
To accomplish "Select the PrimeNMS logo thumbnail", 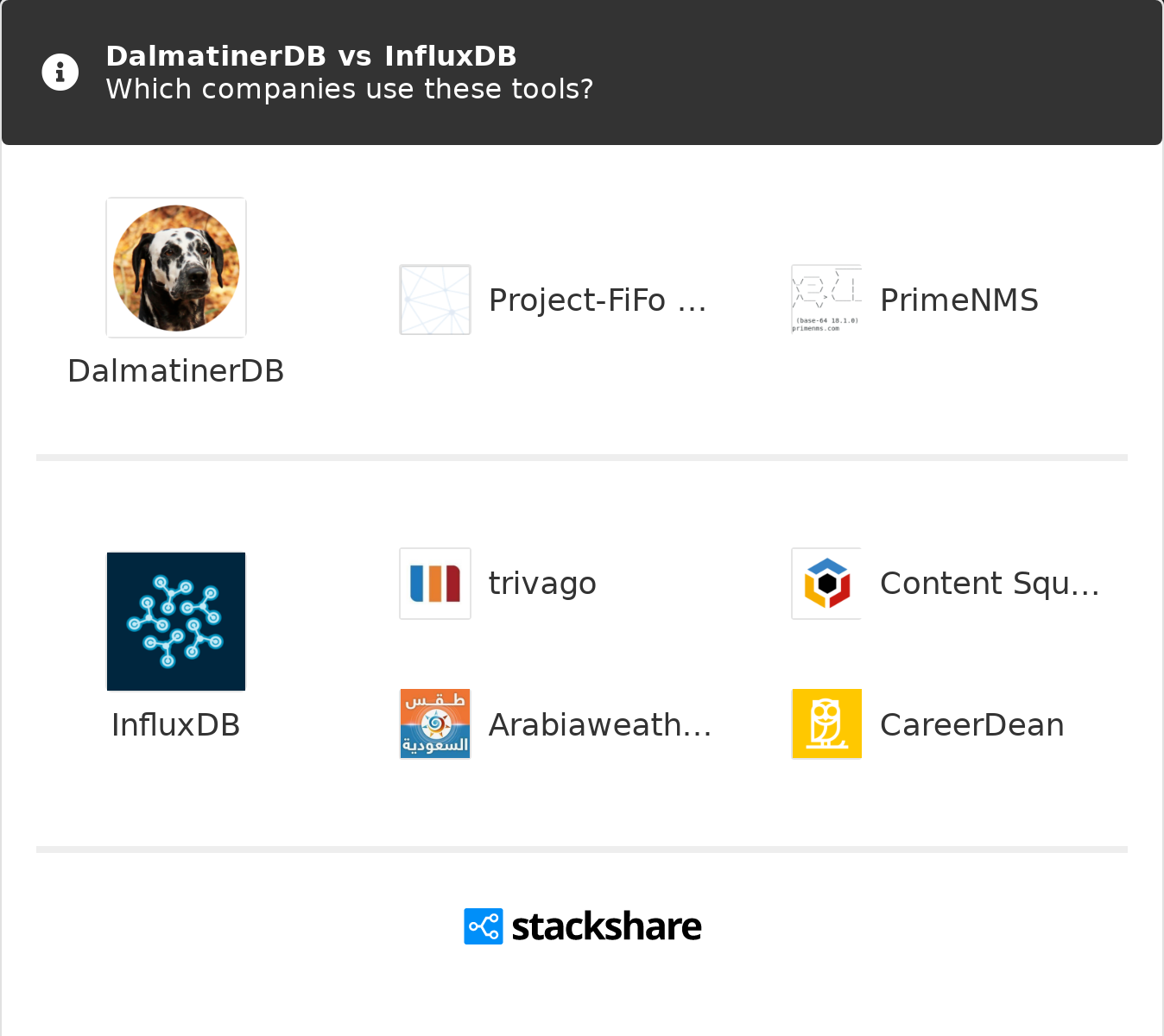I will [x=826, y=300].
